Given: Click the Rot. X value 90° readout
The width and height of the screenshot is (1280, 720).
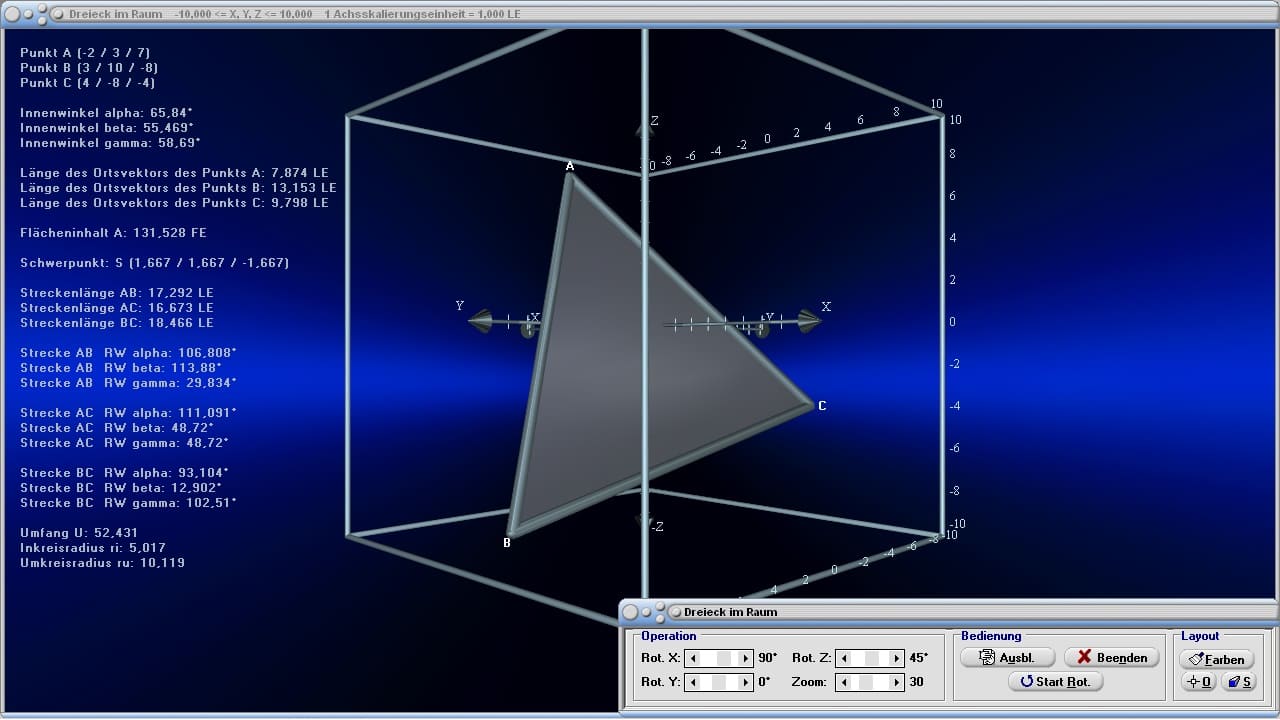Looking at the screenshot, I should [x=767, y=658].
